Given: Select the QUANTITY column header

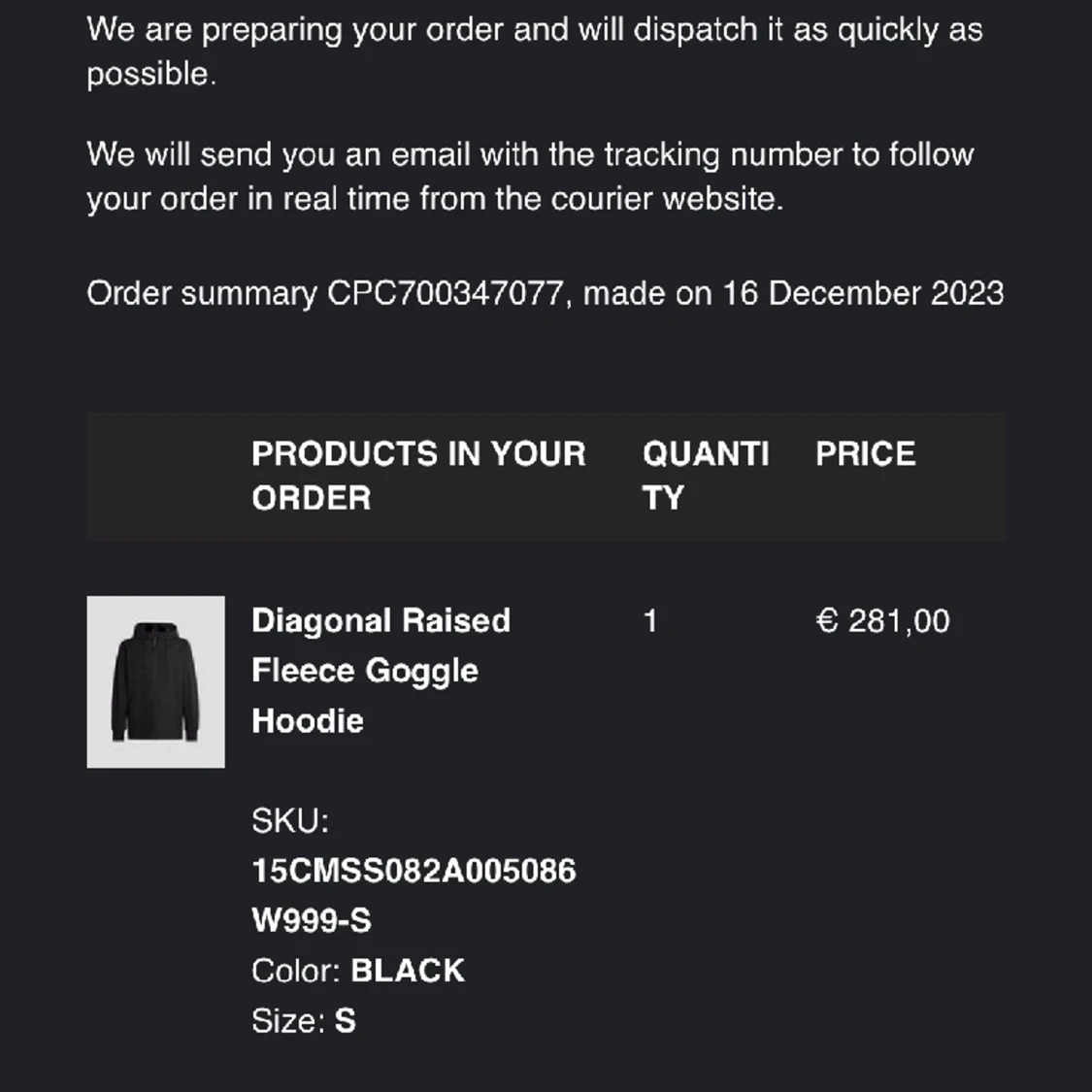Looking at the screenshot, I should [x=706, y=476].
